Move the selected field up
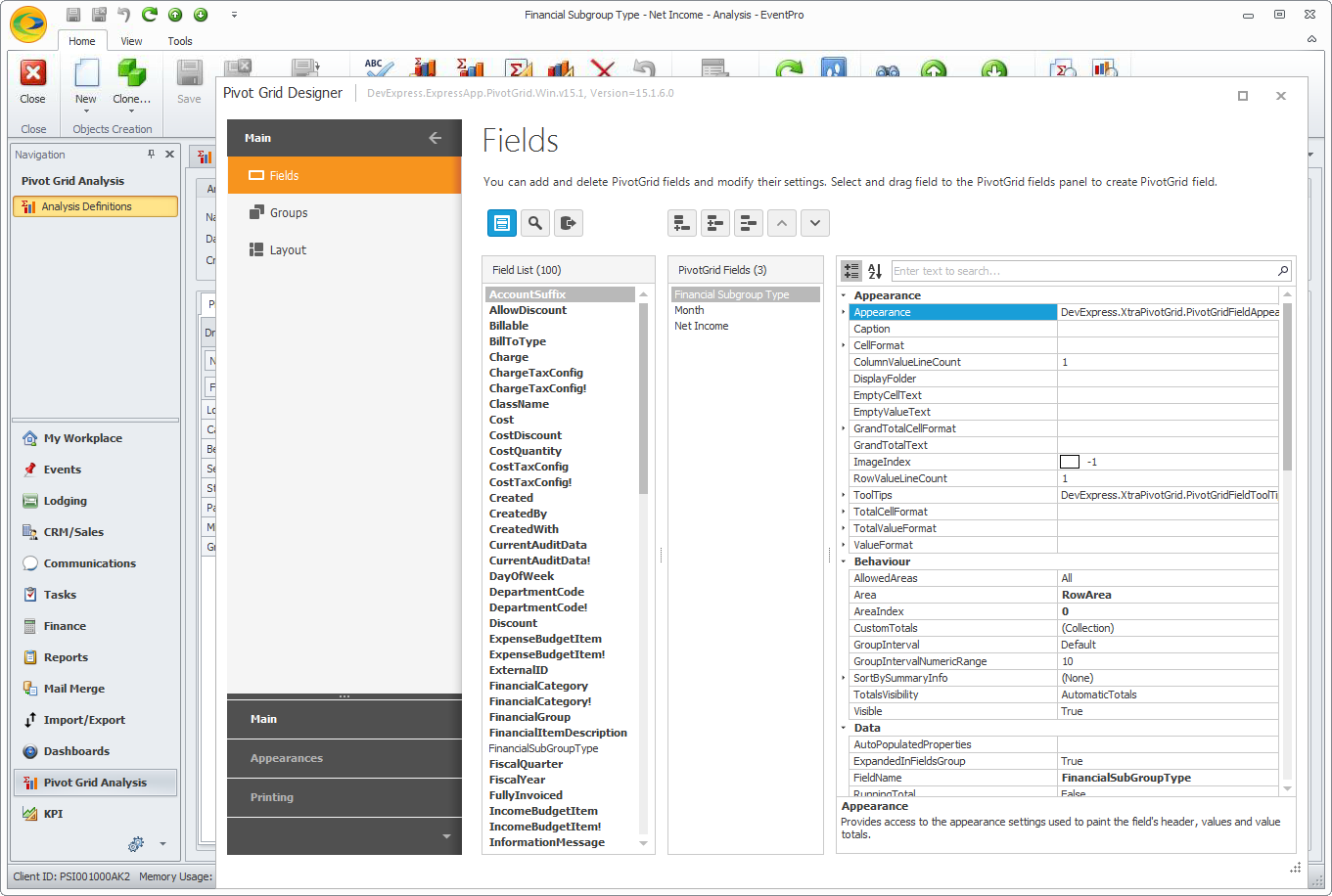The height and width of the screenshot is (896, 1332). pos(782,223)
